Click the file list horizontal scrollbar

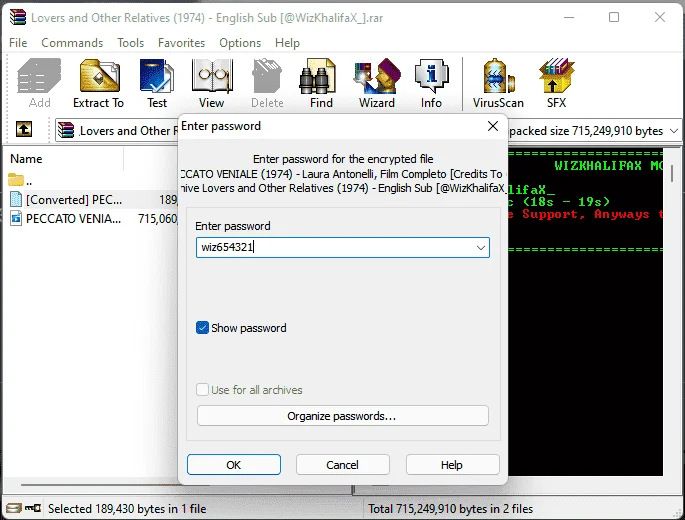pos(114,484)
